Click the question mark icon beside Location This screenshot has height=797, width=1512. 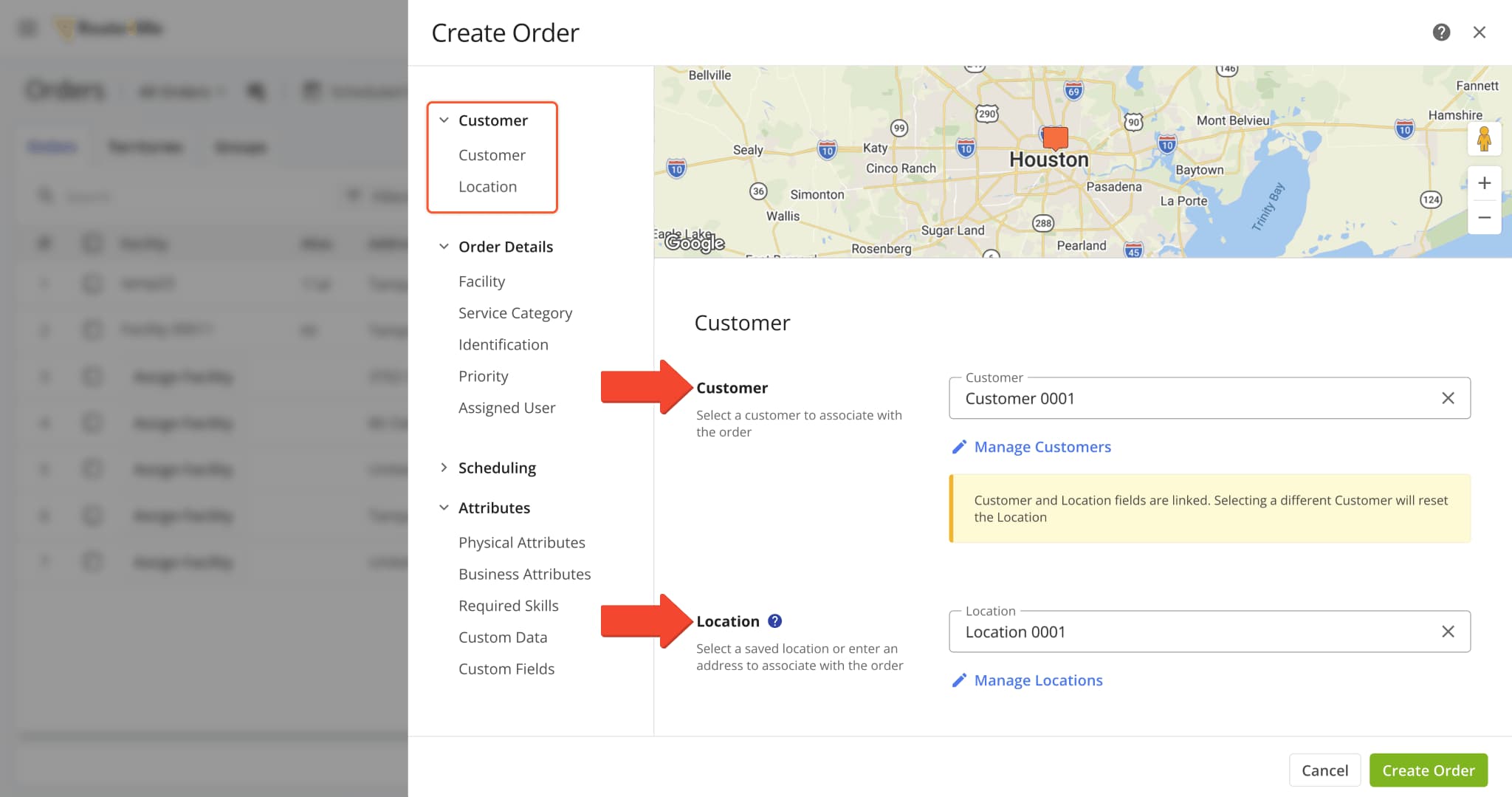click(x=774, y=621)
